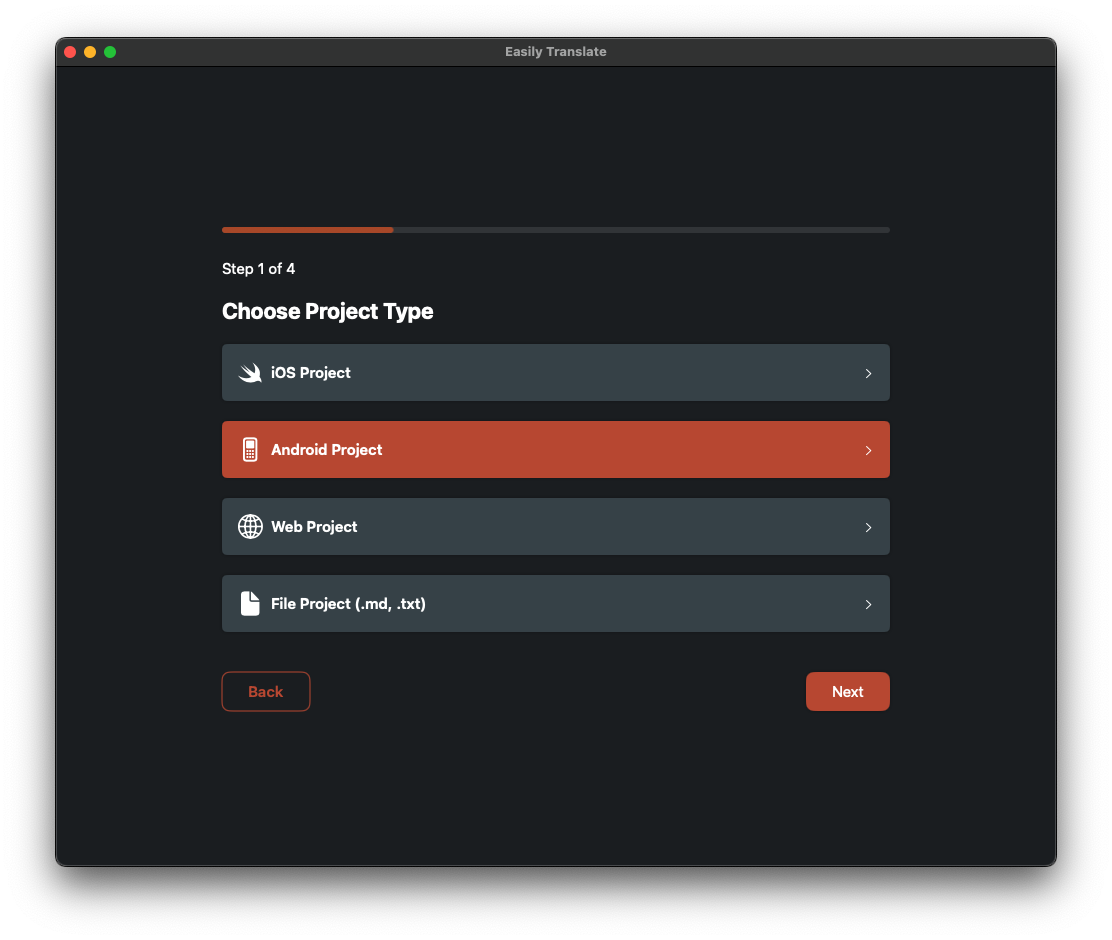Click the globe icon for Web Project
1112x940 pixels.
(x=250, y=527)
